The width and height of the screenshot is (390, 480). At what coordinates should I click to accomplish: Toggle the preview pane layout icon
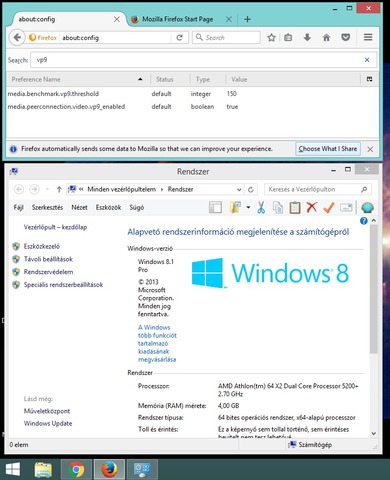(215, 207)
